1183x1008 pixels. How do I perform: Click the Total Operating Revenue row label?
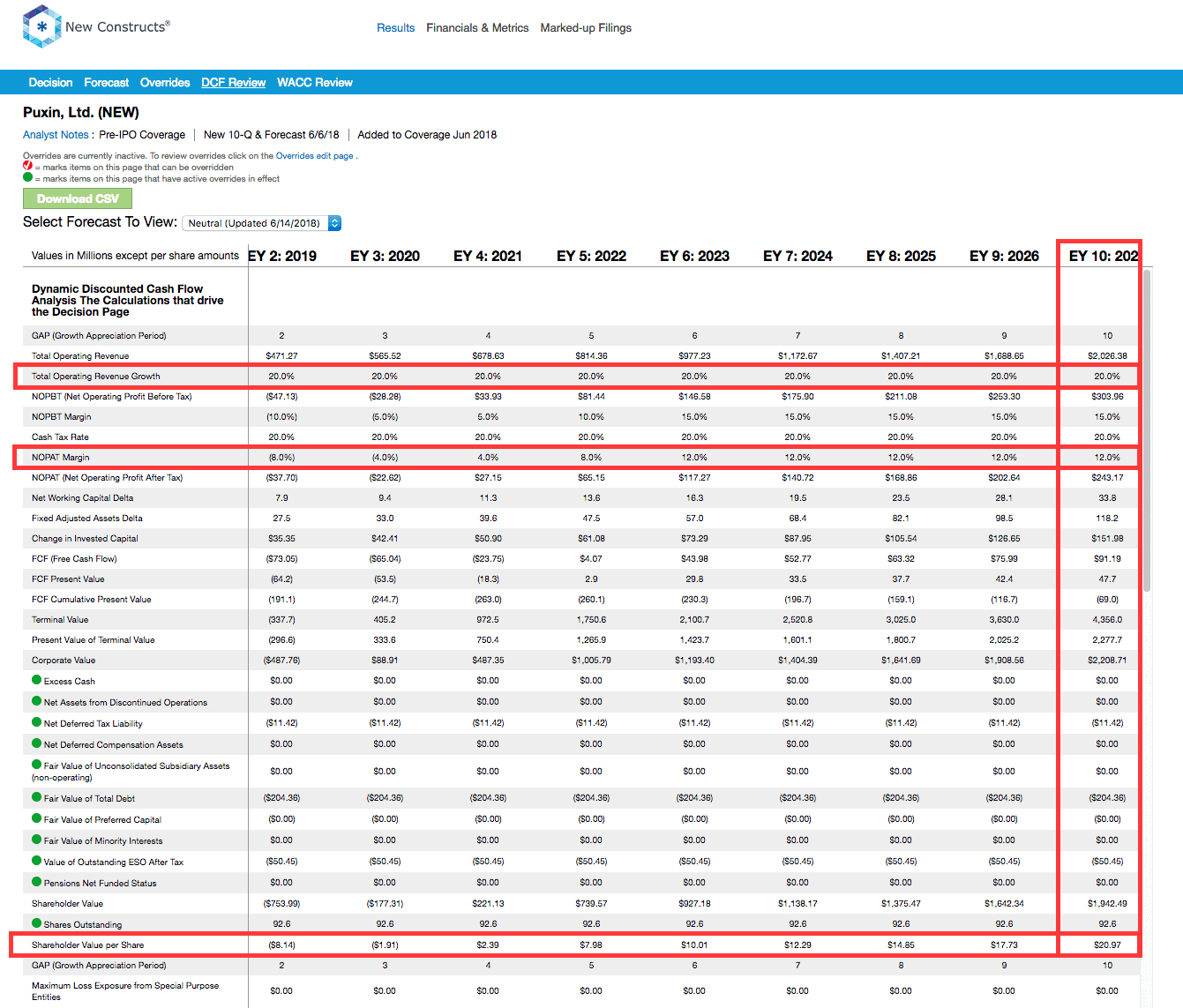pos(80,355)
